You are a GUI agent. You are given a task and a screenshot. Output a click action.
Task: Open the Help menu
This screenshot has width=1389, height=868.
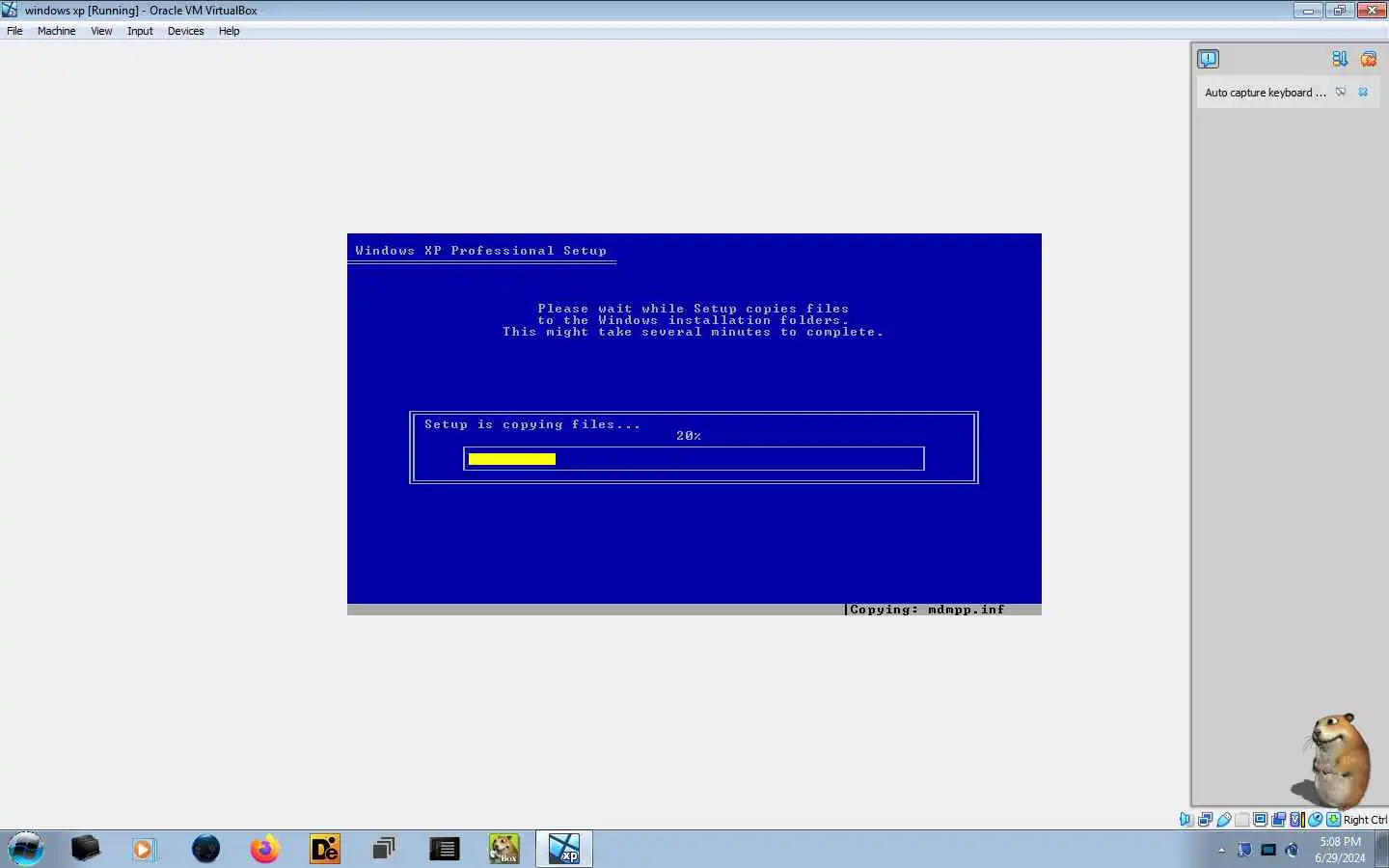(229, 31)
